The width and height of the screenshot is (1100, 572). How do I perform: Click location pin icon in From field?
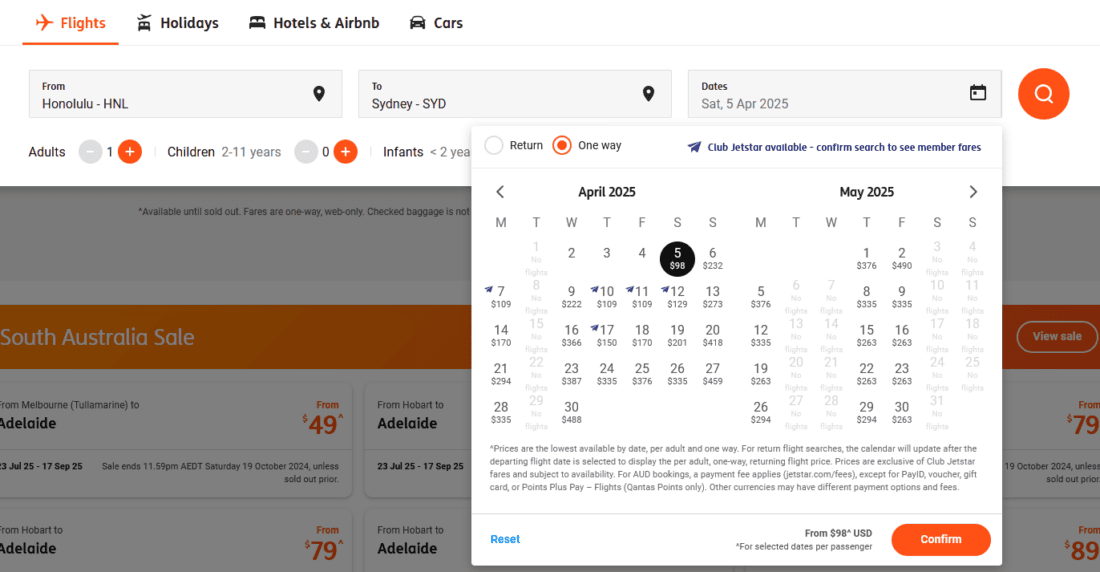coord(319,94)
